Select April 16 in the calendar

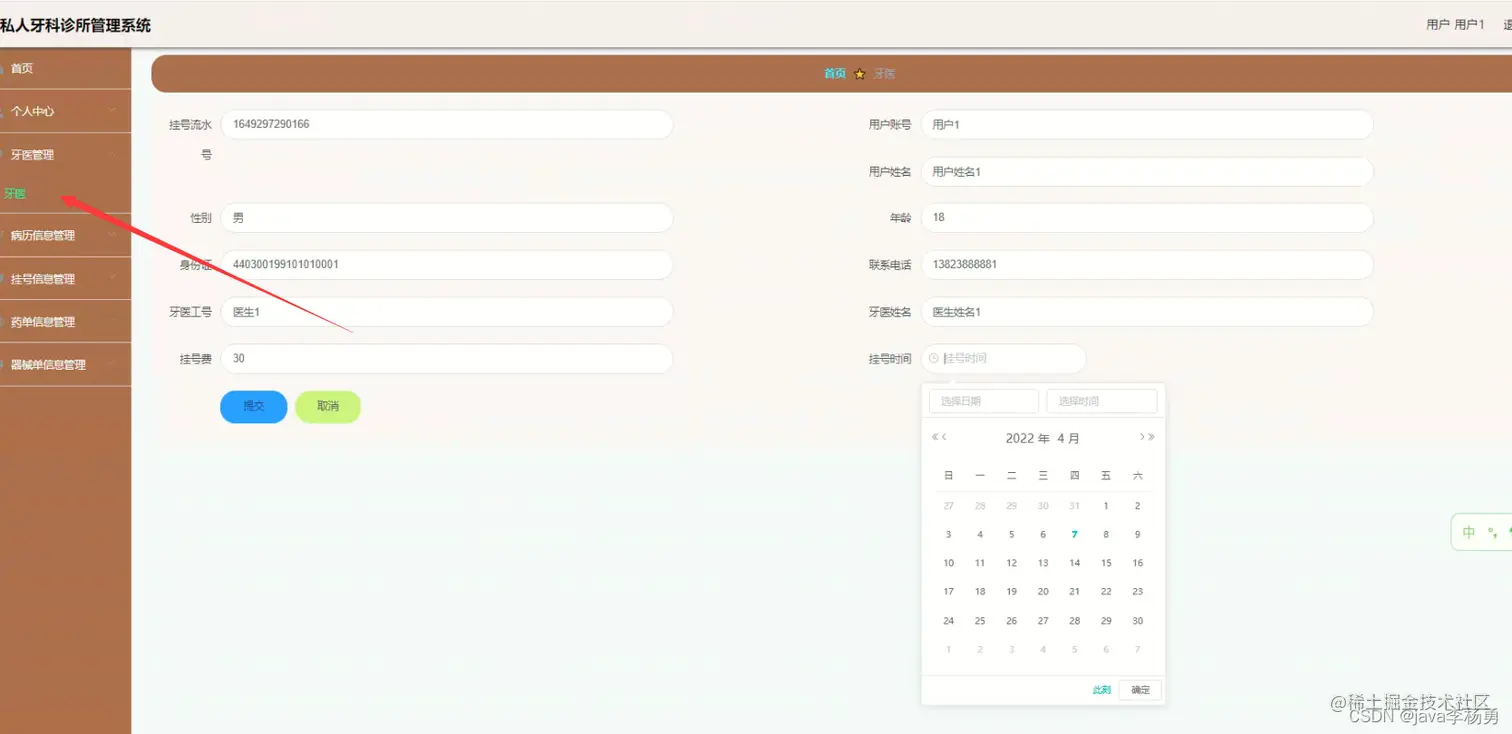[x=1137, y=563]
